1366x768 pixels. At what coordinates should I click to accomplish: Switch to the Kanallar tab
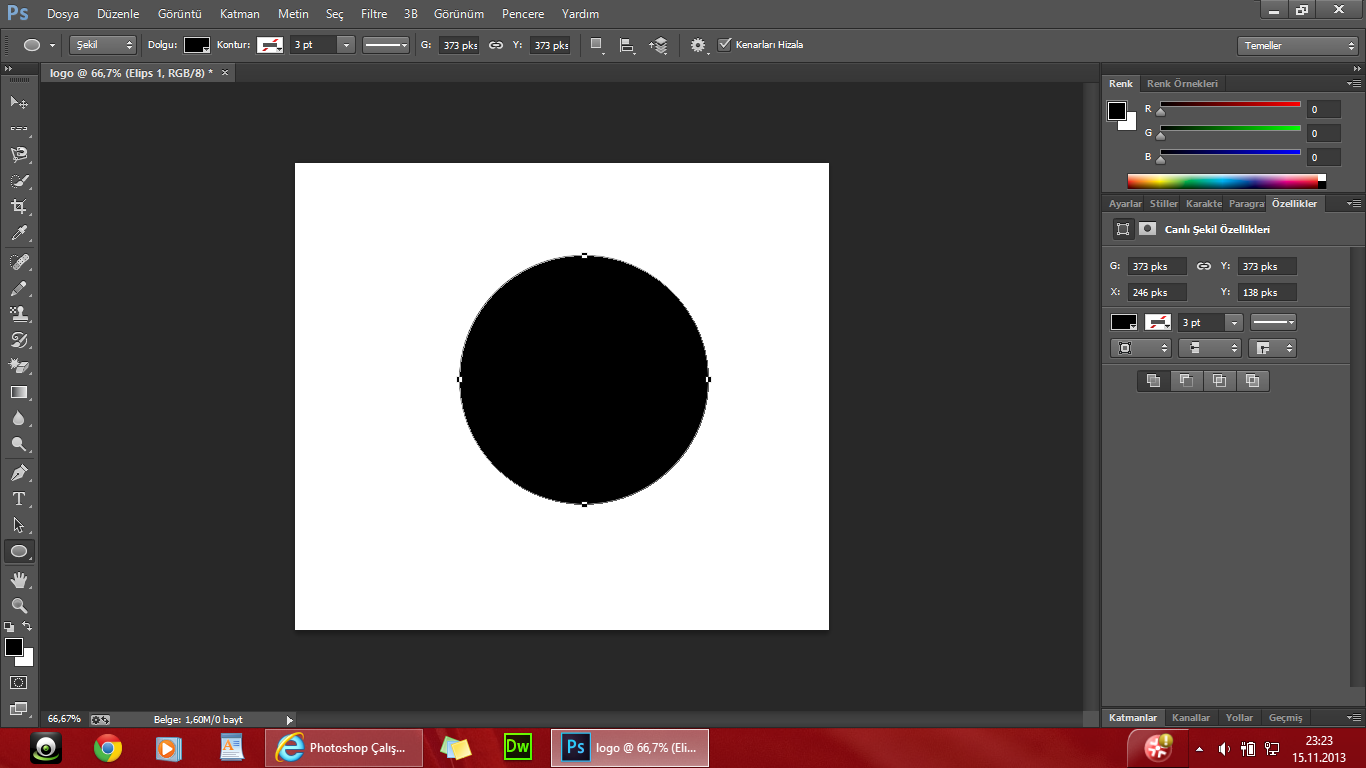coord(1191,717)
